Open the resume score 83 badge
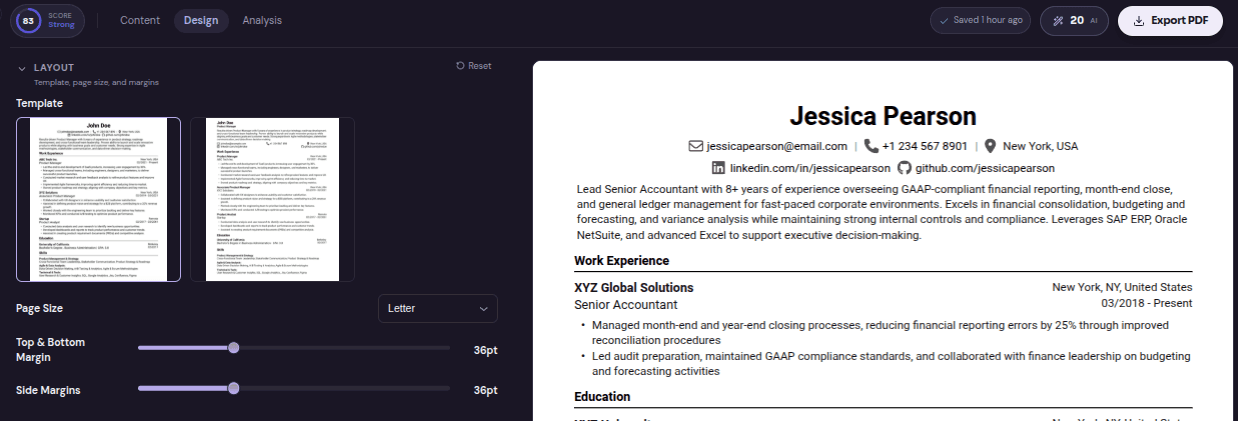1238x421 pixels. (x=47, y=20)
